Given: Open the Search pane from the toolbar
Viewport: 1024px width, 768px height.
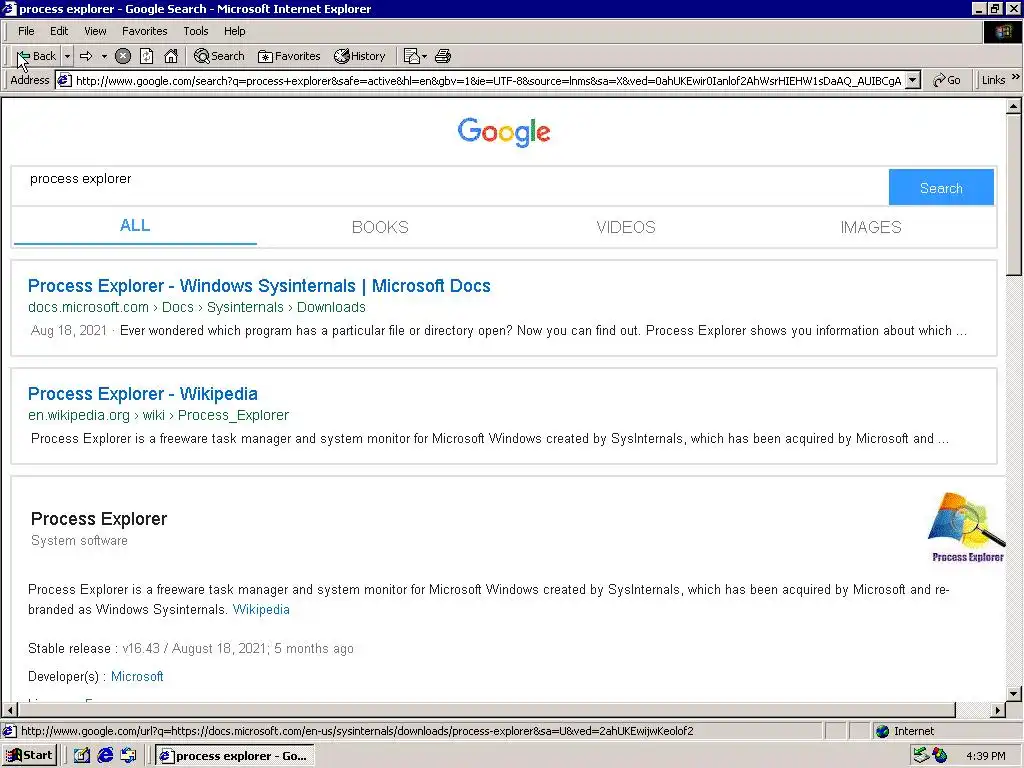Looking at the screenshot, I should 219,56.
